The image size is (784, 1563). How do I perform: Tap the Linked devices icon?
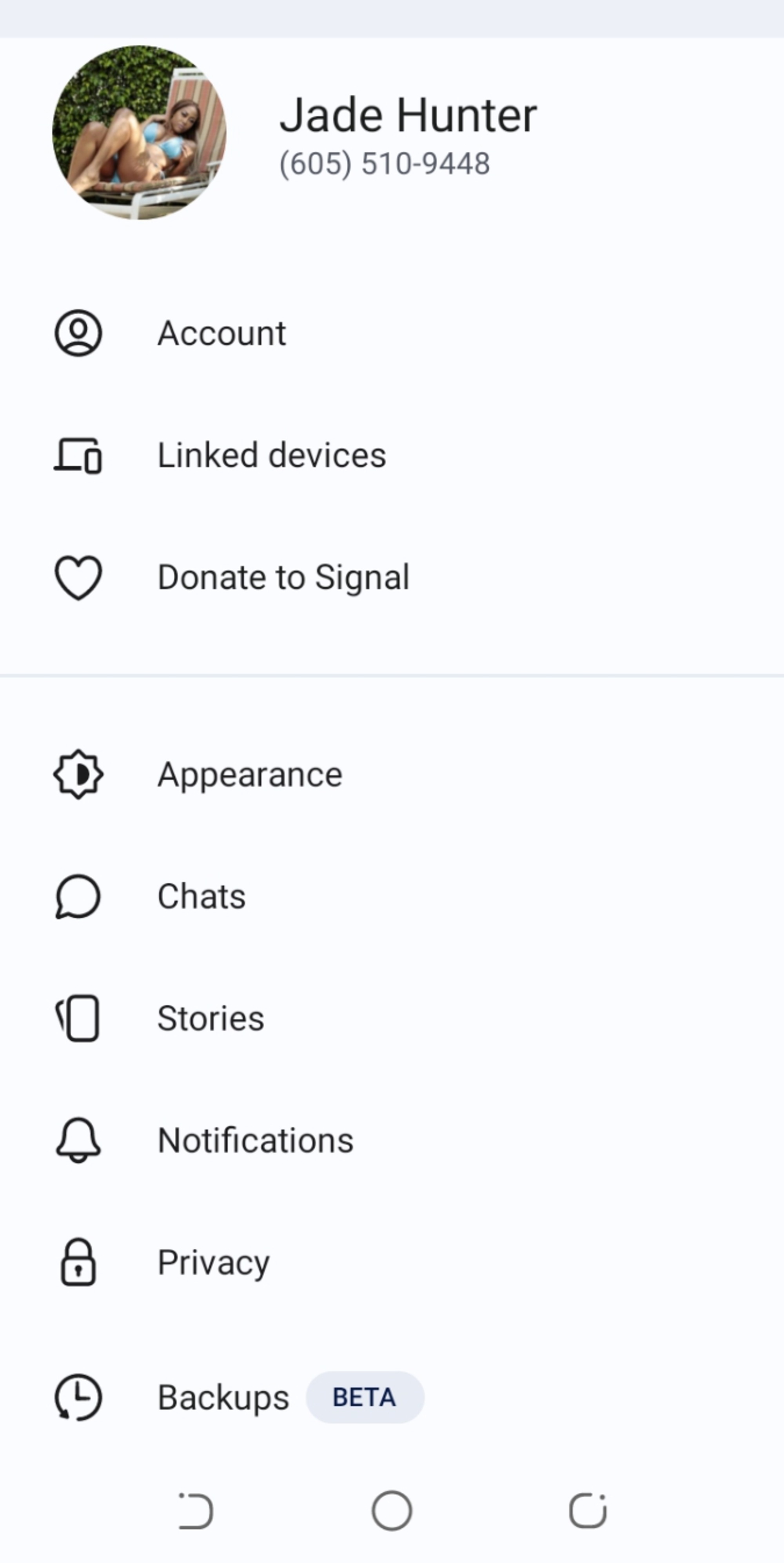78,456
